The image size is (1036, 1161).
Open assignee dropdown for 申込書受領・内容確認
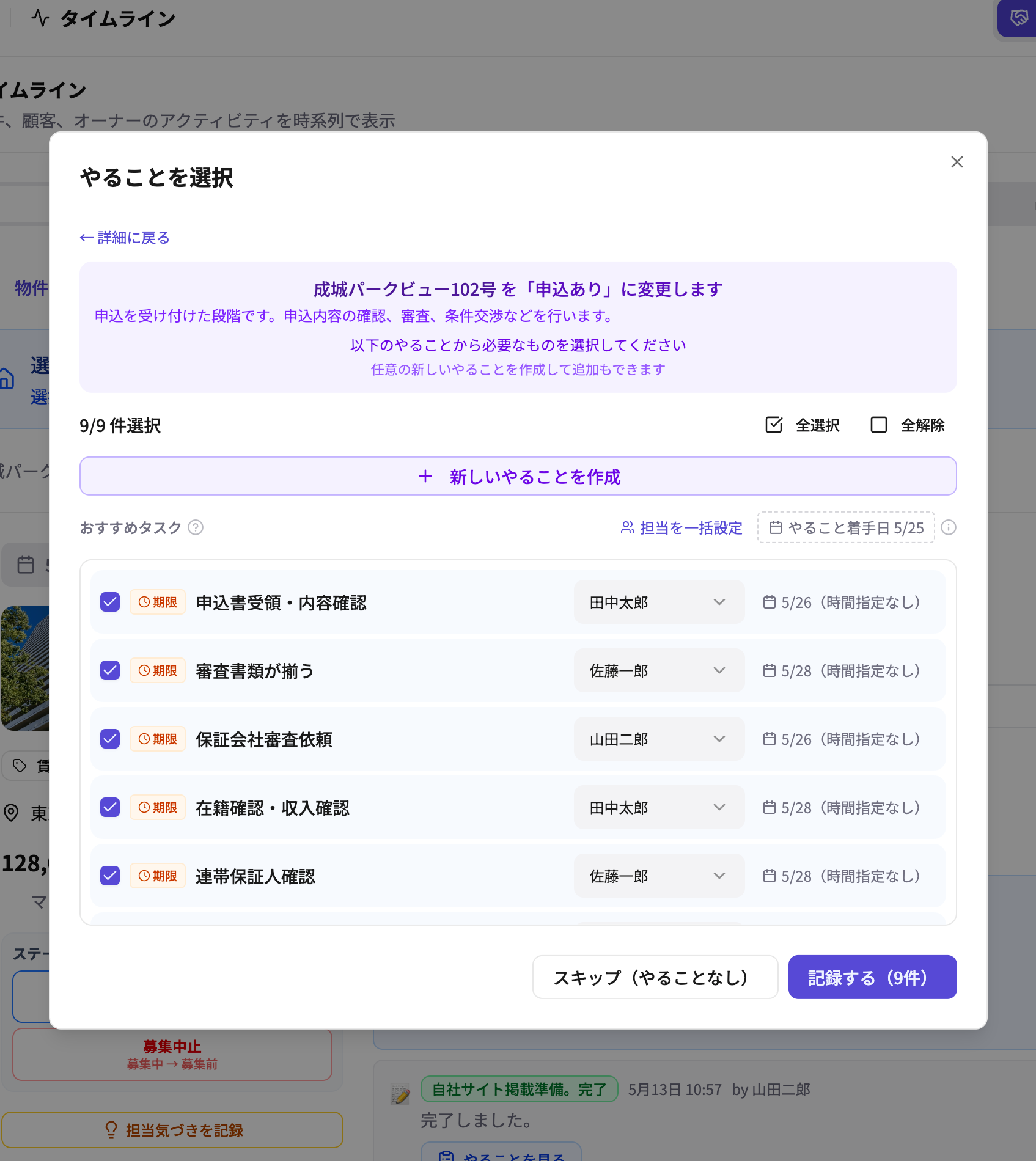[659, 602]
